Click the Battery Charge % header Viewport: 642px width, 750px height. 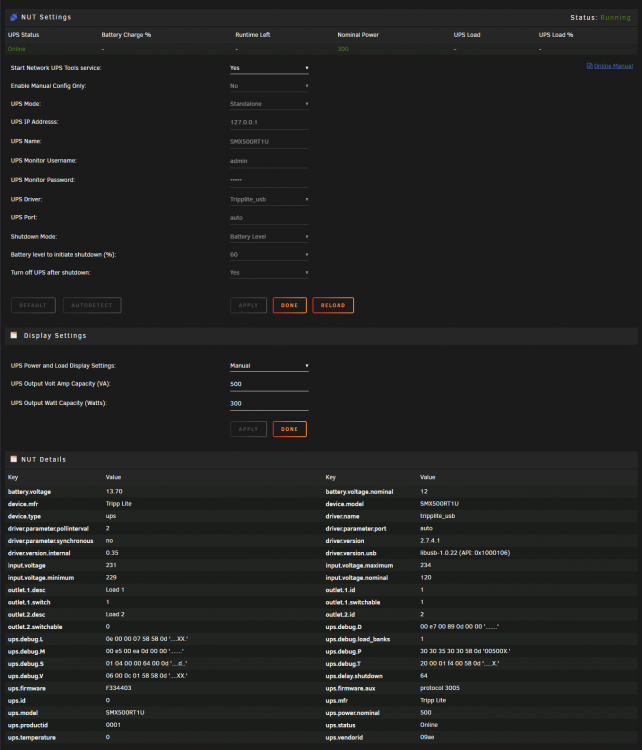[126, 35]
